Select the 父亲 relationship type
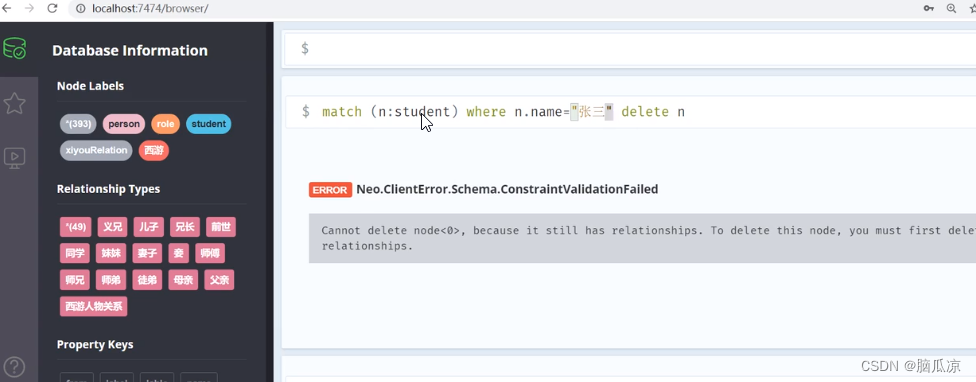Image resolution: width=976 pixels, height=382 pixels. click(x=219, y=280)
